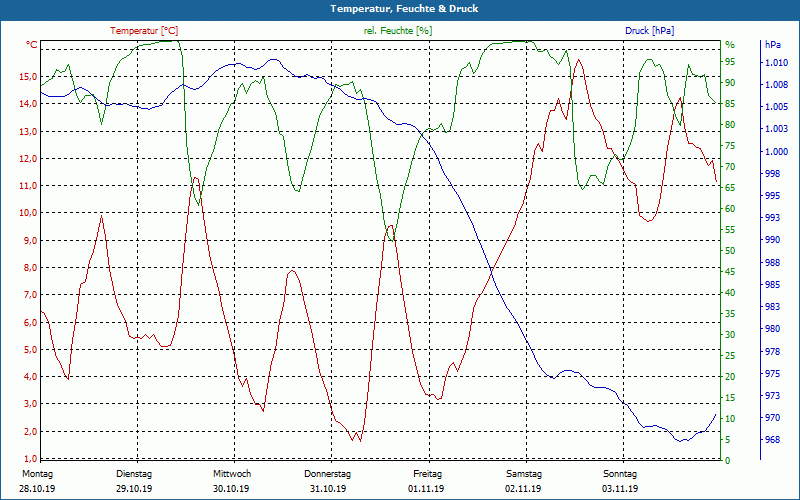Select the 'Freitag' day label

click(x=428, y=474)
